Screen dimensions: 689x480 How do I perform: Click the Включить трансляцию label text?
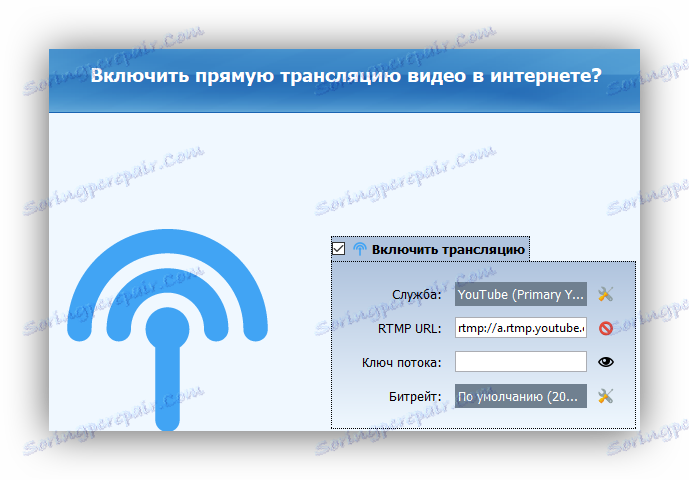pos(448,250)
